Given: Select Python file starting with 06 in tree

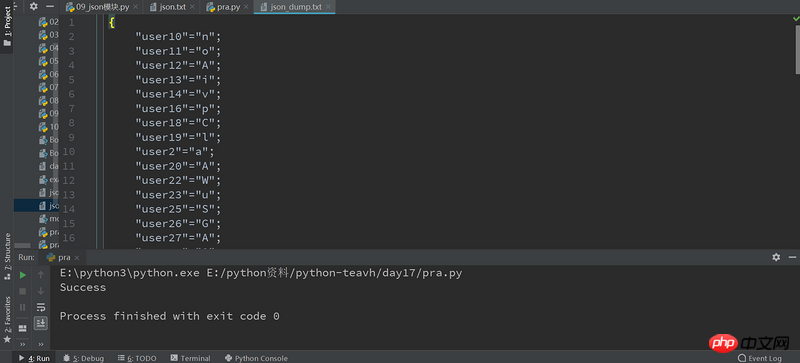Looking at the screenshot, I should click(49, 74).
